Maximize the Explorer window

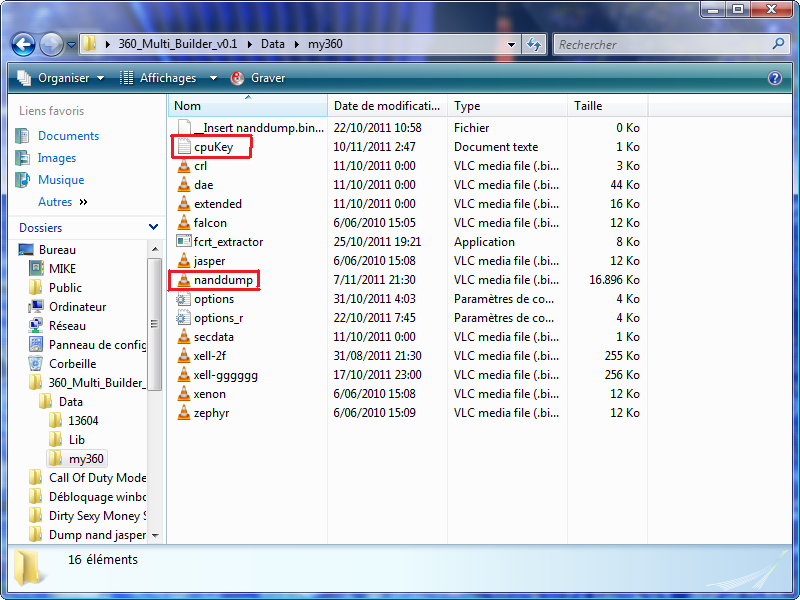[738, 9]
